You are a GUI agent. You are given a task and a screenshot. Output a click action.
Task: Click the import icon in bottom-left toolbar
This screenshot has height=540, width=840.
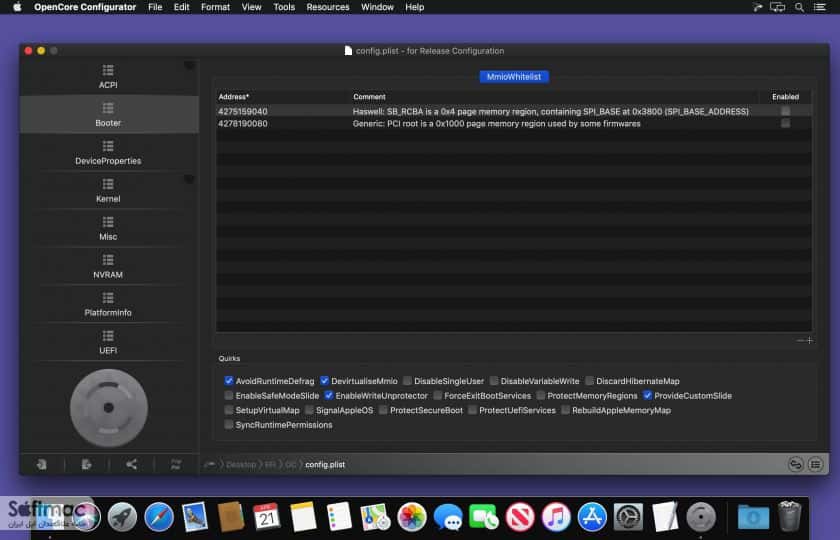click(41, 464)
